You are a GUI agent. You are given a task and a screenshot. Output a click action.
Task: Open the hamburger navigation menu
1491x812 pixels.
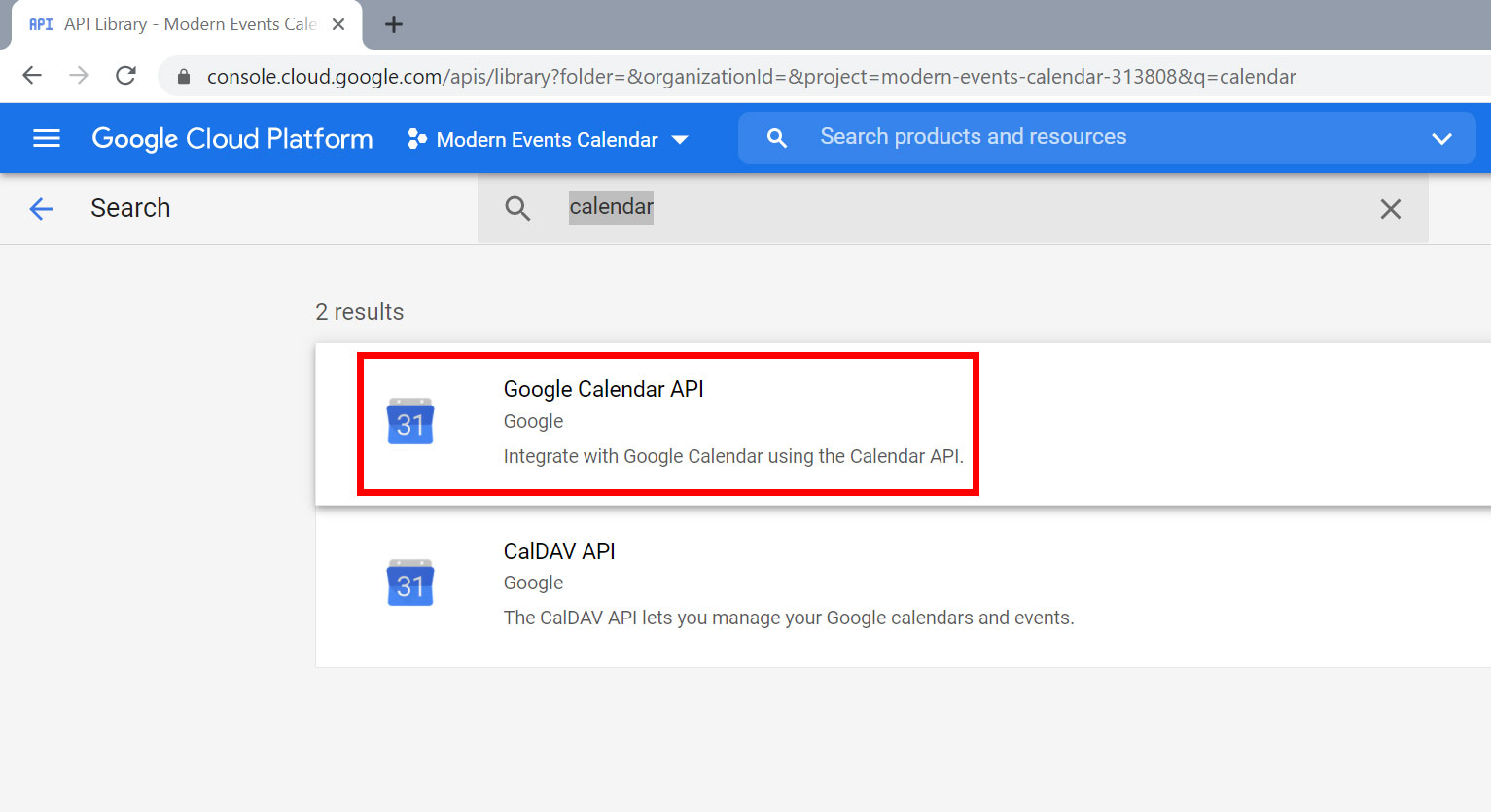47,139
